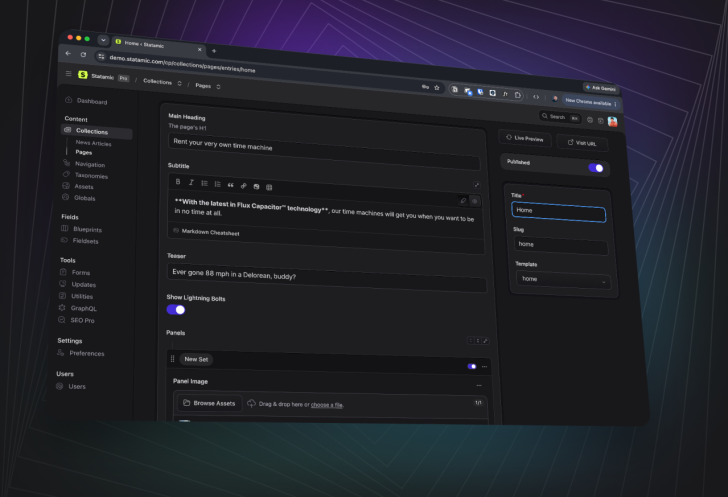The image size is (728, 497).
Task: Open Assets in sidebar
Action: coord(78,186)
